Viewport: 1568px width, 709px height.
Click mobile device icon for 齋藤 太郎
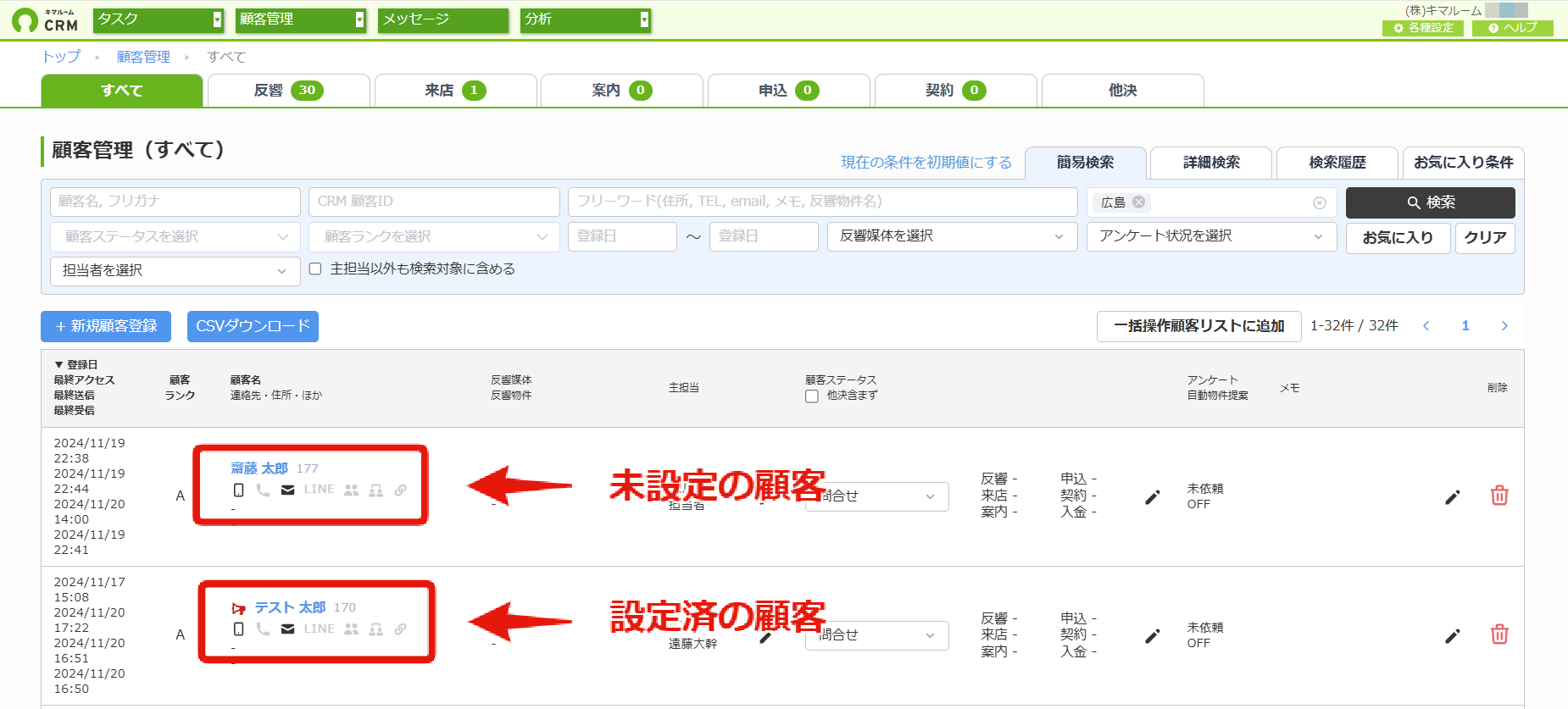[x=239, y=490]
